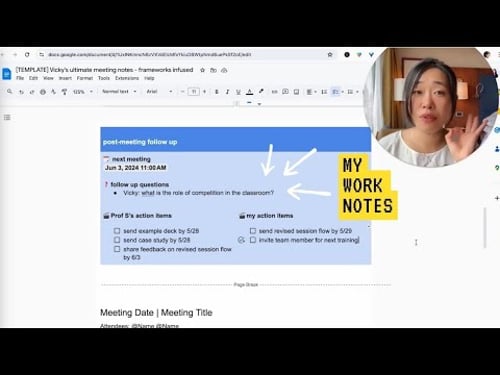
Task: Click the Jun 3, 2024 11:00 AM date chip
Action: (x=135, y=168)
